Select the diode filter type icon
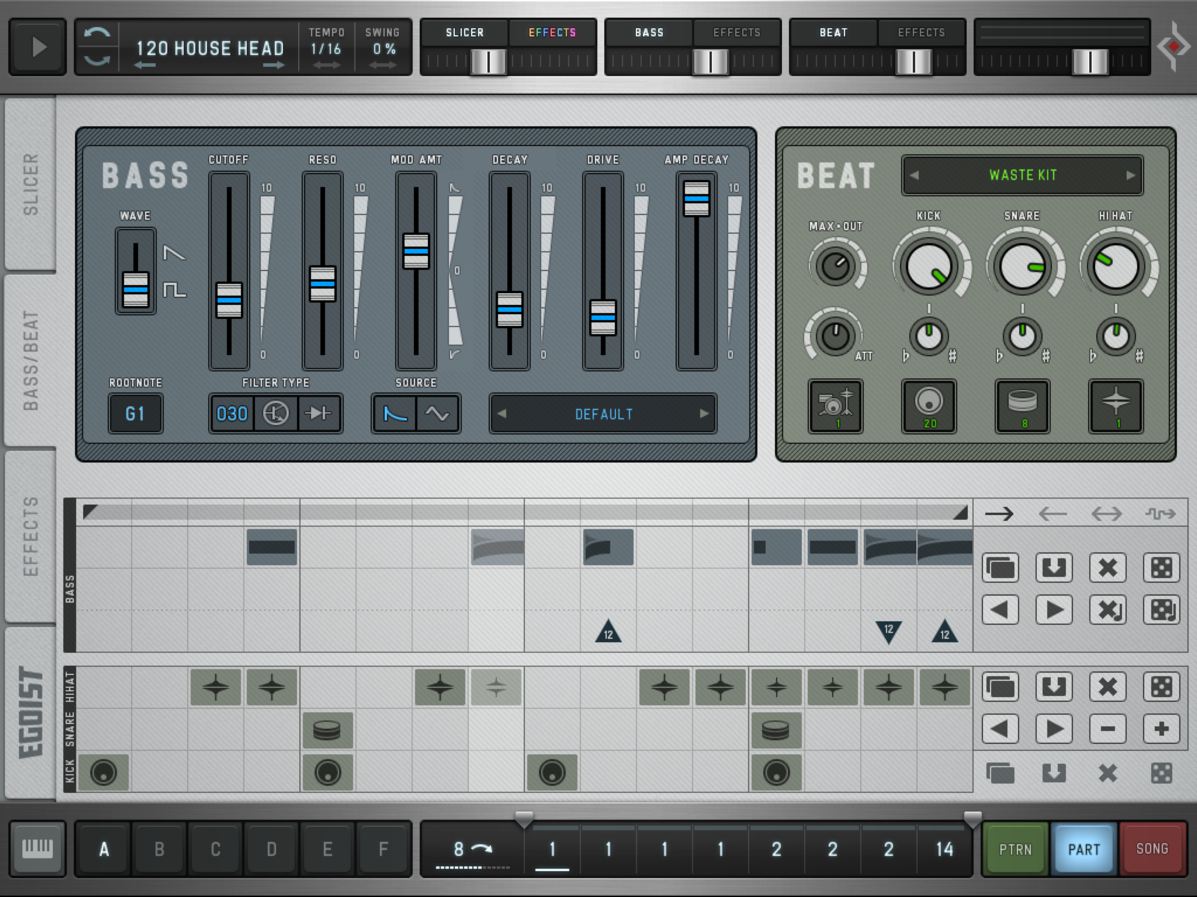Screen dimensions: 1197x897 click(x=319, y=413)
